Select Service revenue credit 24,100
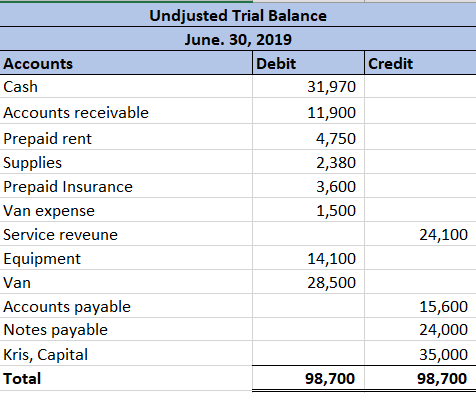 420,234
